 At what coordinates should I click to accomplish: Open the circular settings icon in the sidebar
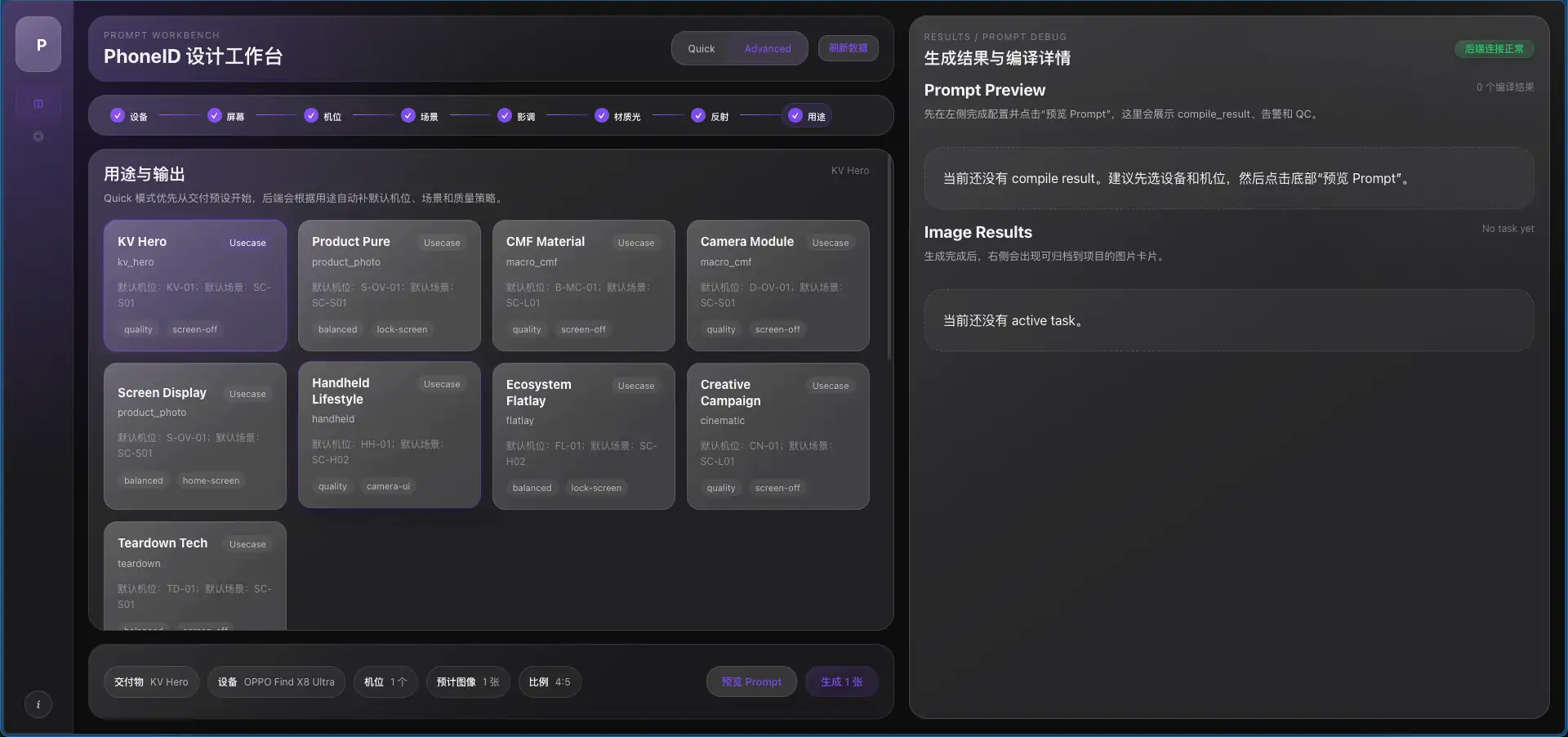pos(38,136)
